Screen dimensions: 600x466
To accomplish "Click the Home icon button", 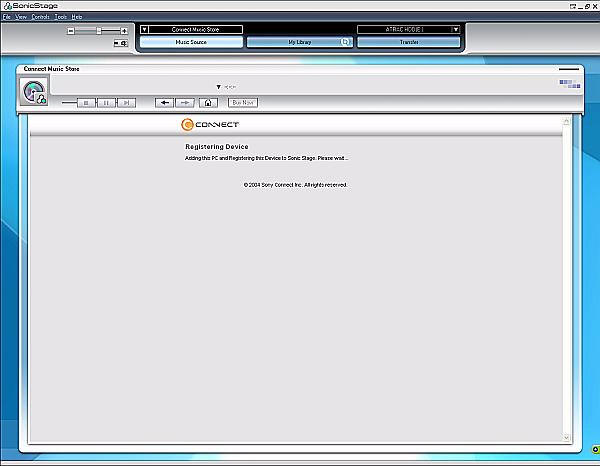I will [208, 102].
